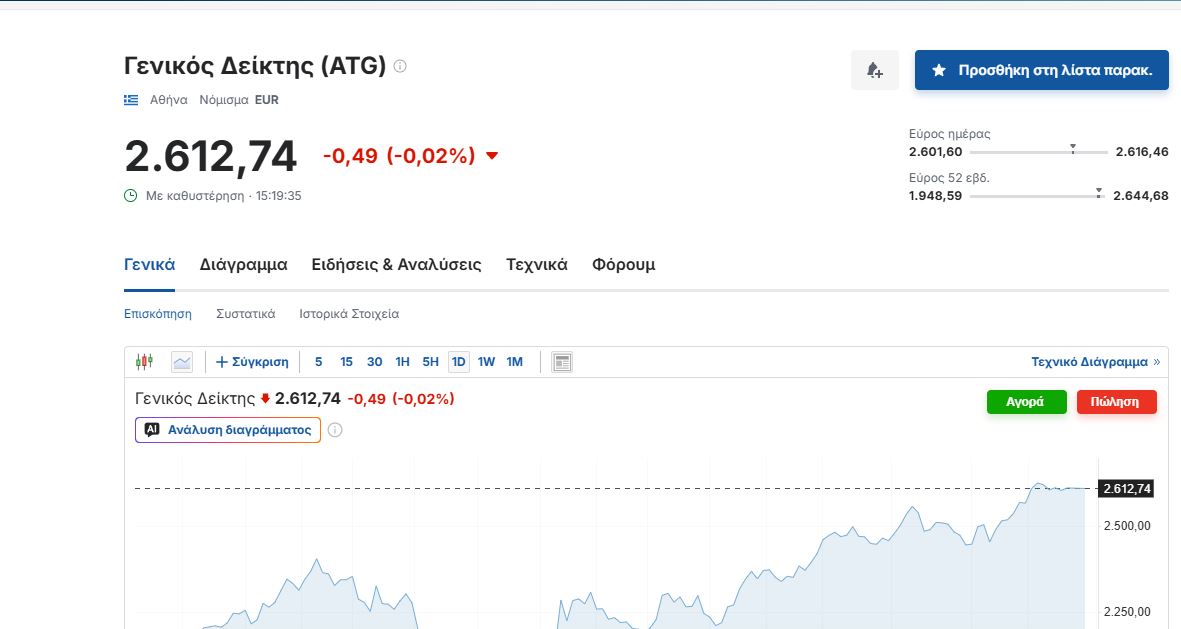Toggle the 1D chart interval
The width and height of the screenshot is (1181, 629).
(459, 362)
